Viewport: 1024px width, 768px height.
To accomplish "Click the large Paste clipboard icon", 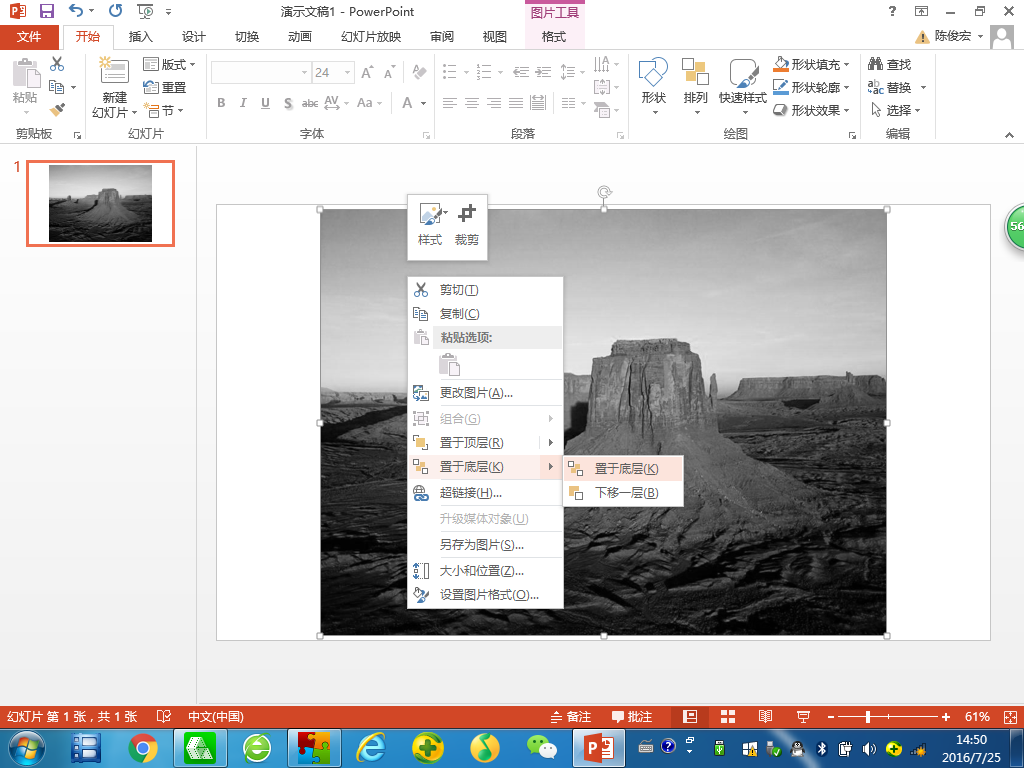I will click(x=25, y=73).
